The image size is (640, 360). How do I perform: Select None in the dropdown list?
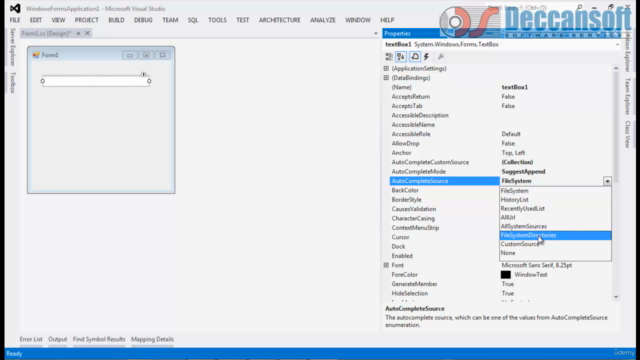pyautogui.click(x=556, y=253)
